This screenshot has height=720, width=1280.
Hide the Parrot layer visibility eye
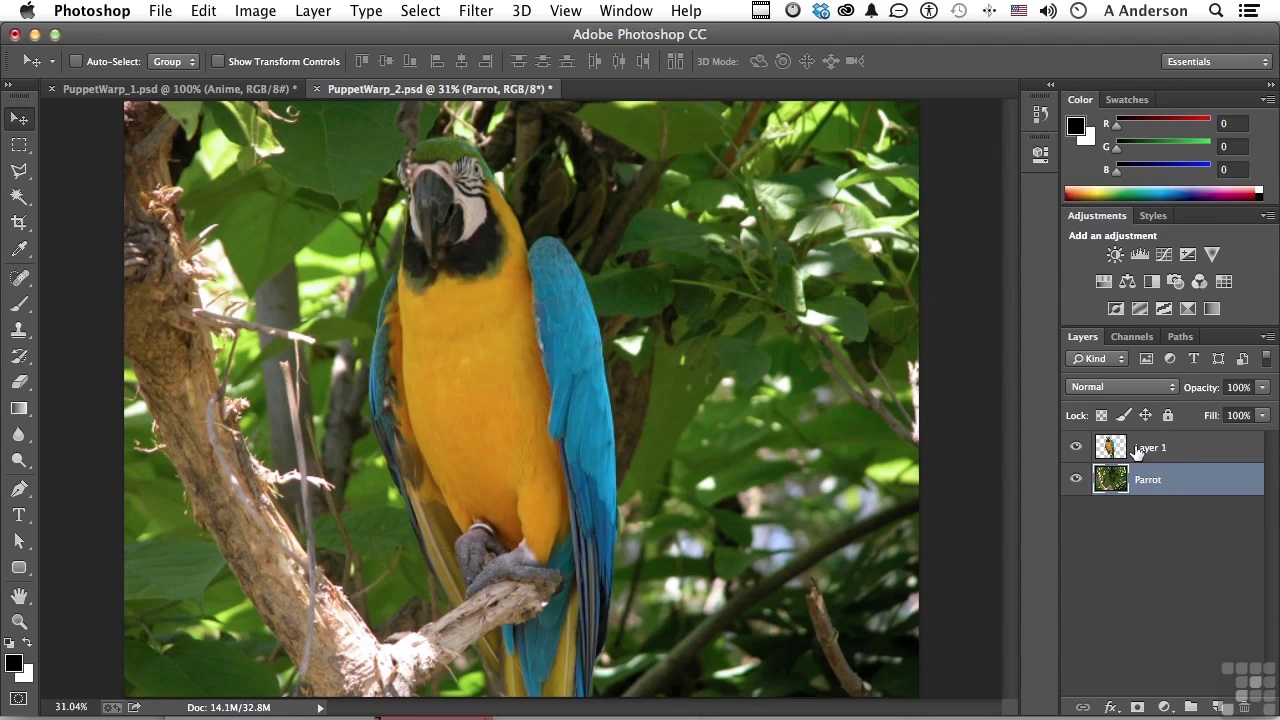click(x=1076, y=479)
